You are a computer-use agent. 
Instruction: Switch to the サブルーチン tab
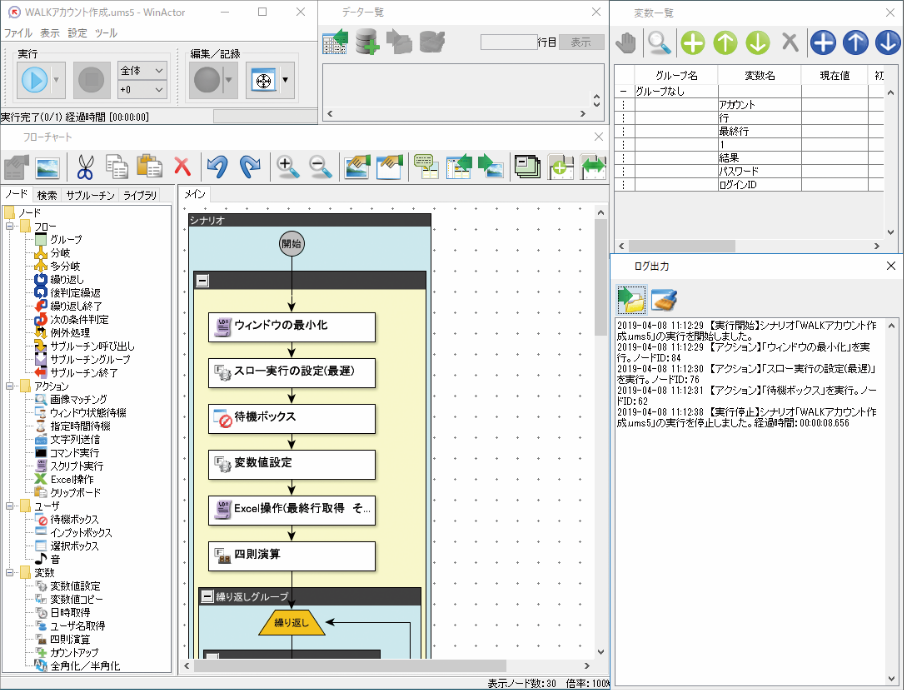coord(90,195)
